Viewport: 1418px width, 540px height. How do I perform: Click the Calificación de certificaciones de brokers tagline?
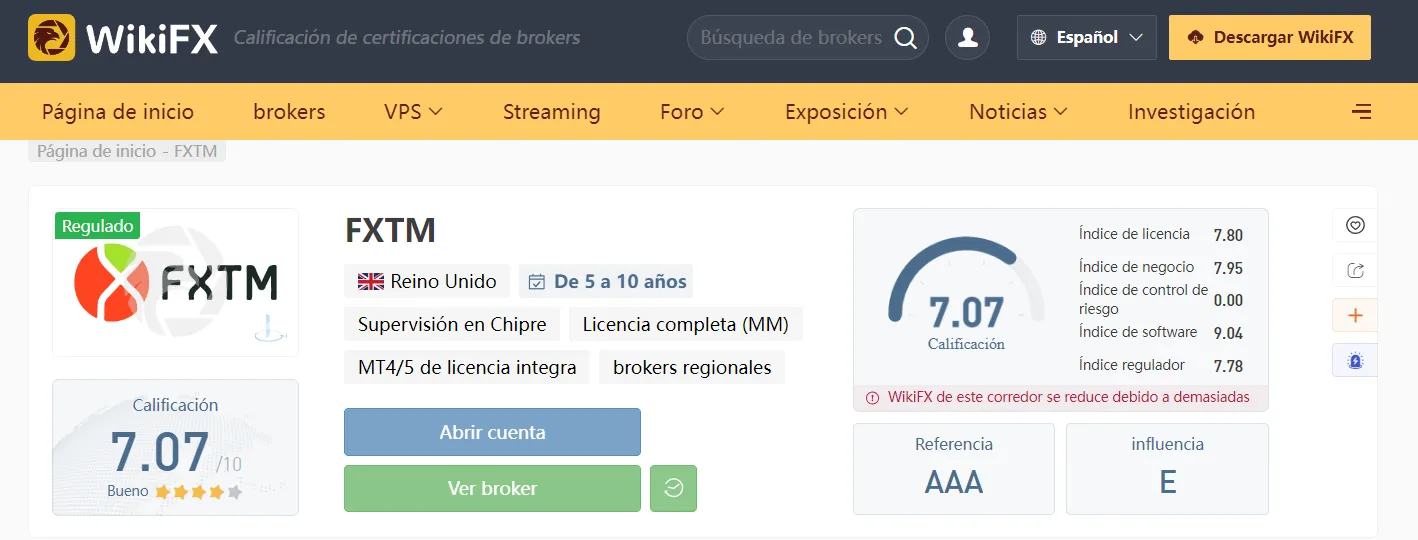pyautogui.click(x=407, y=38)
